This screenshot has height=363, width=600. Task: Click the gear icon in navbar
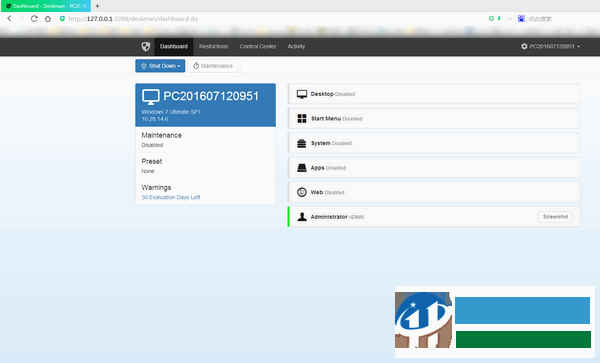tap(524, 47)
